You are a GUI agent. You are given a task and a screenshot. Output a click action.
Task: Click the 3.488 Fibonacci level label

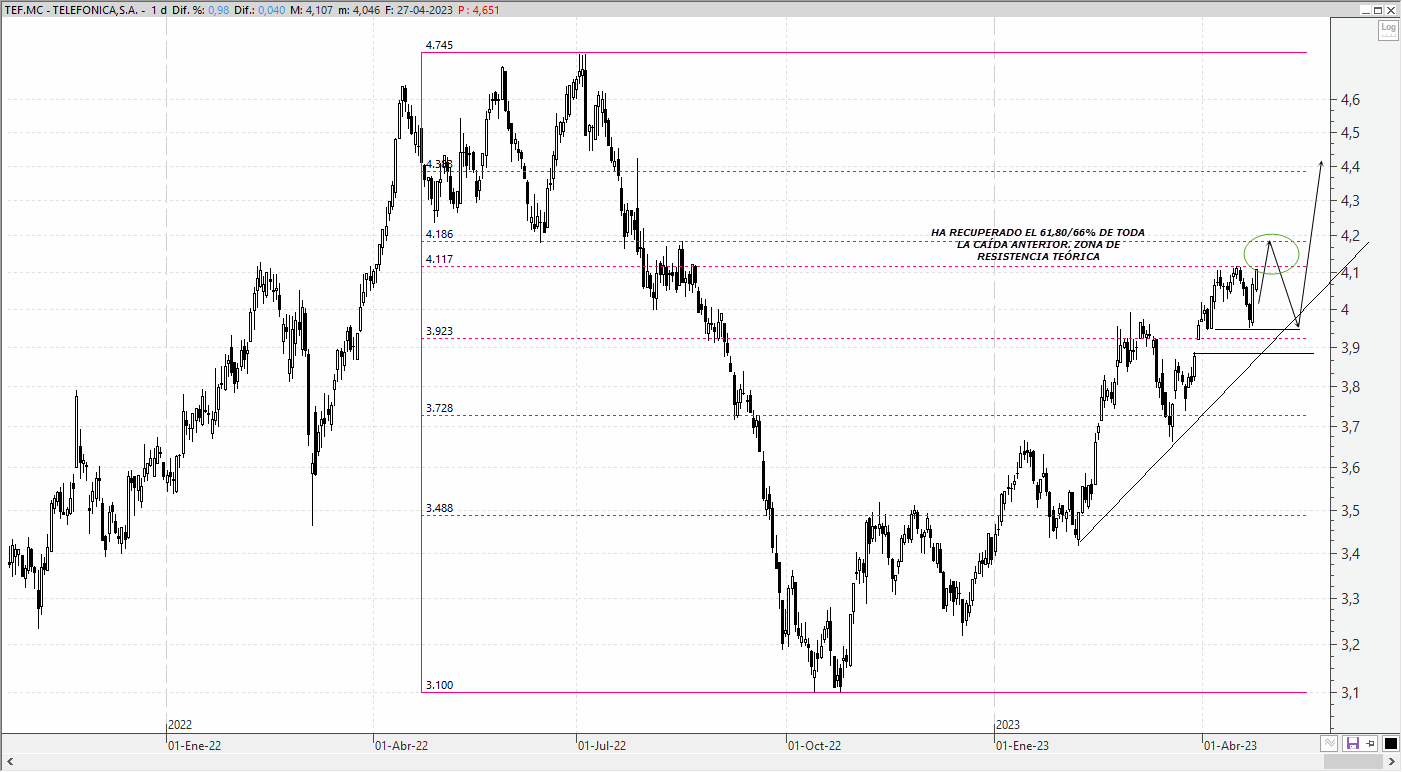pyautogui.click(x=439, y=508)
